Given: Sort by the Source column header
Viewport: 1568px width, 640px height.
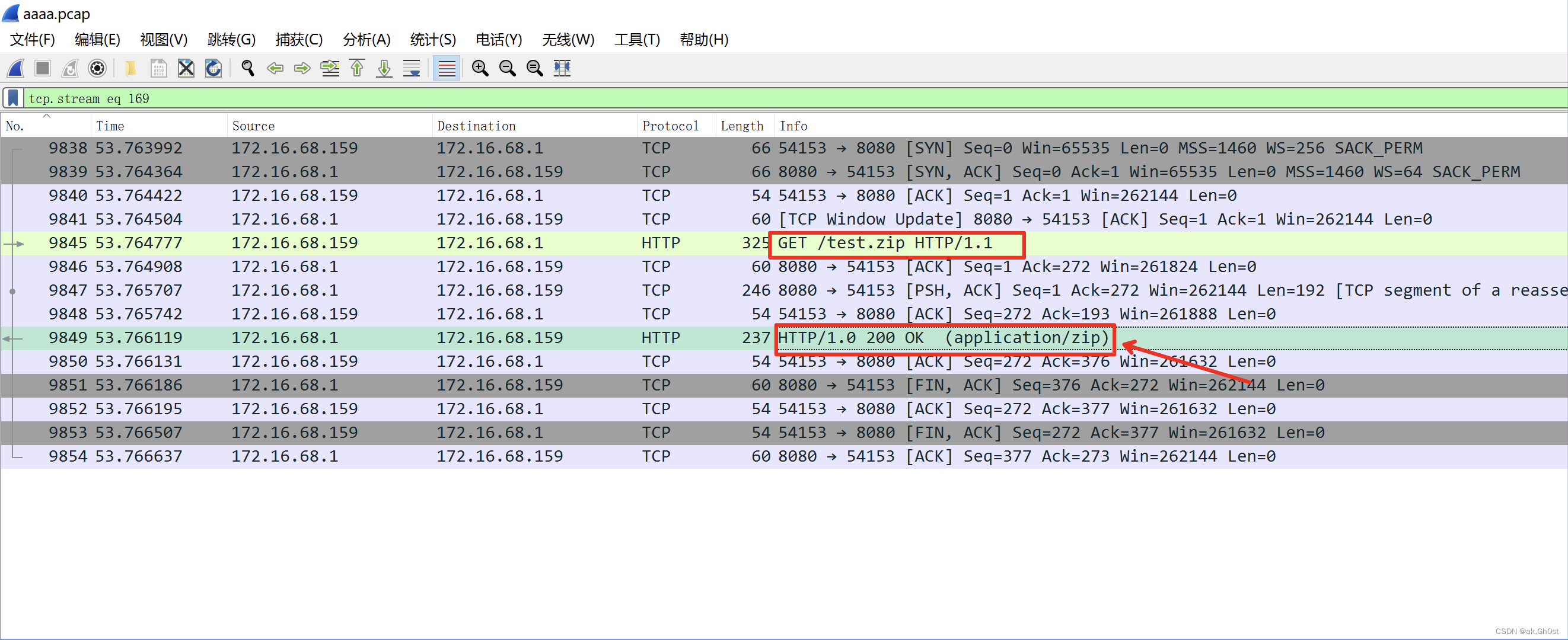Looking at the screenshot, I should [330, 125].
